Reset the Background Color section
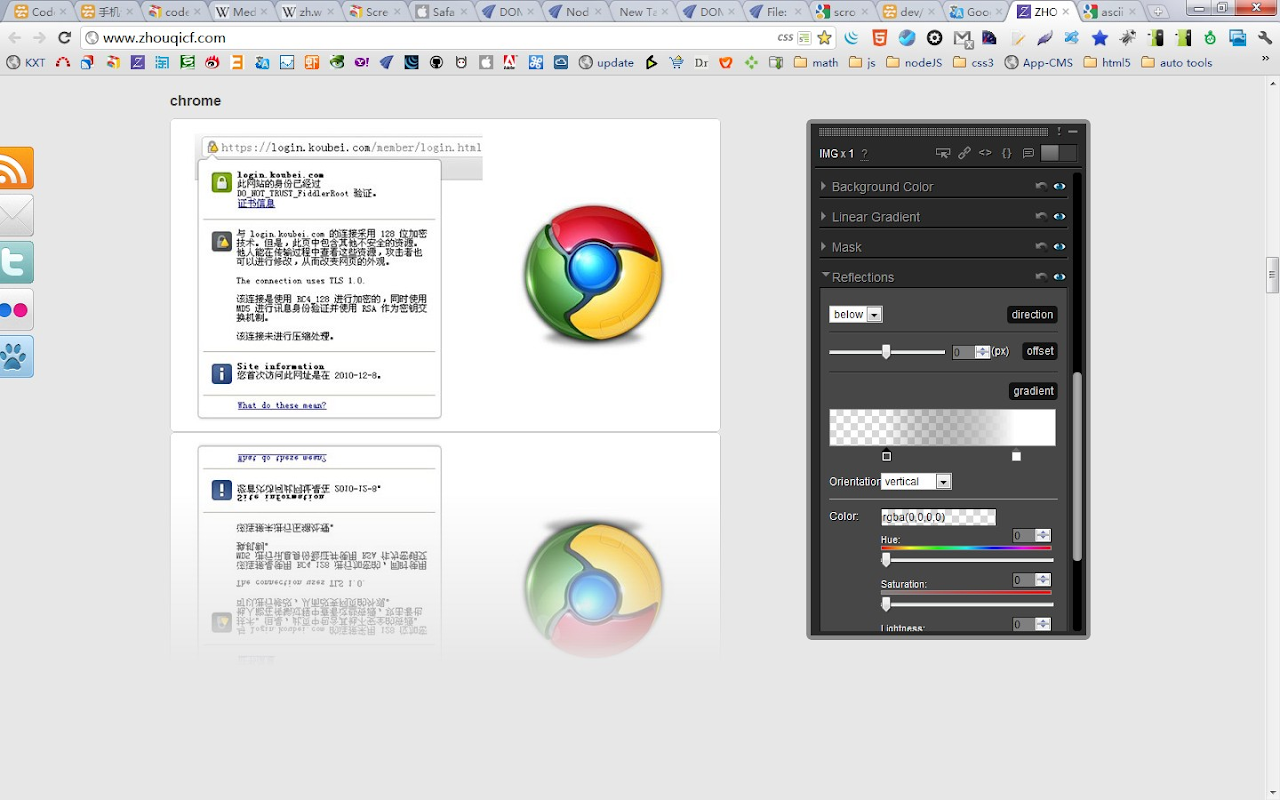 click(1041, 186)
